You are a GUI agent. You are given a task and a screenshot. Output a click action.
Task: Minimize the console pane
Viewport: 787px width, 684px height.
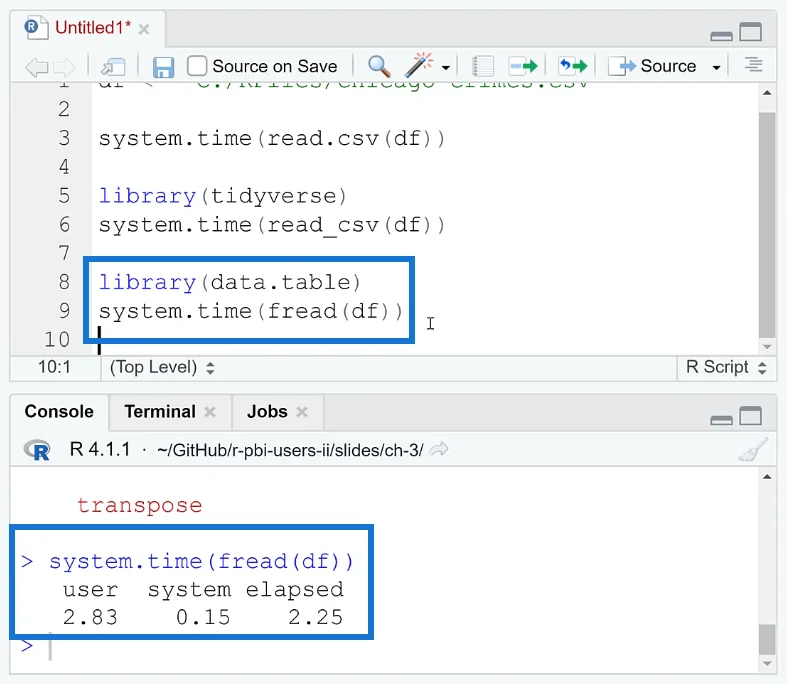[721, 420]
